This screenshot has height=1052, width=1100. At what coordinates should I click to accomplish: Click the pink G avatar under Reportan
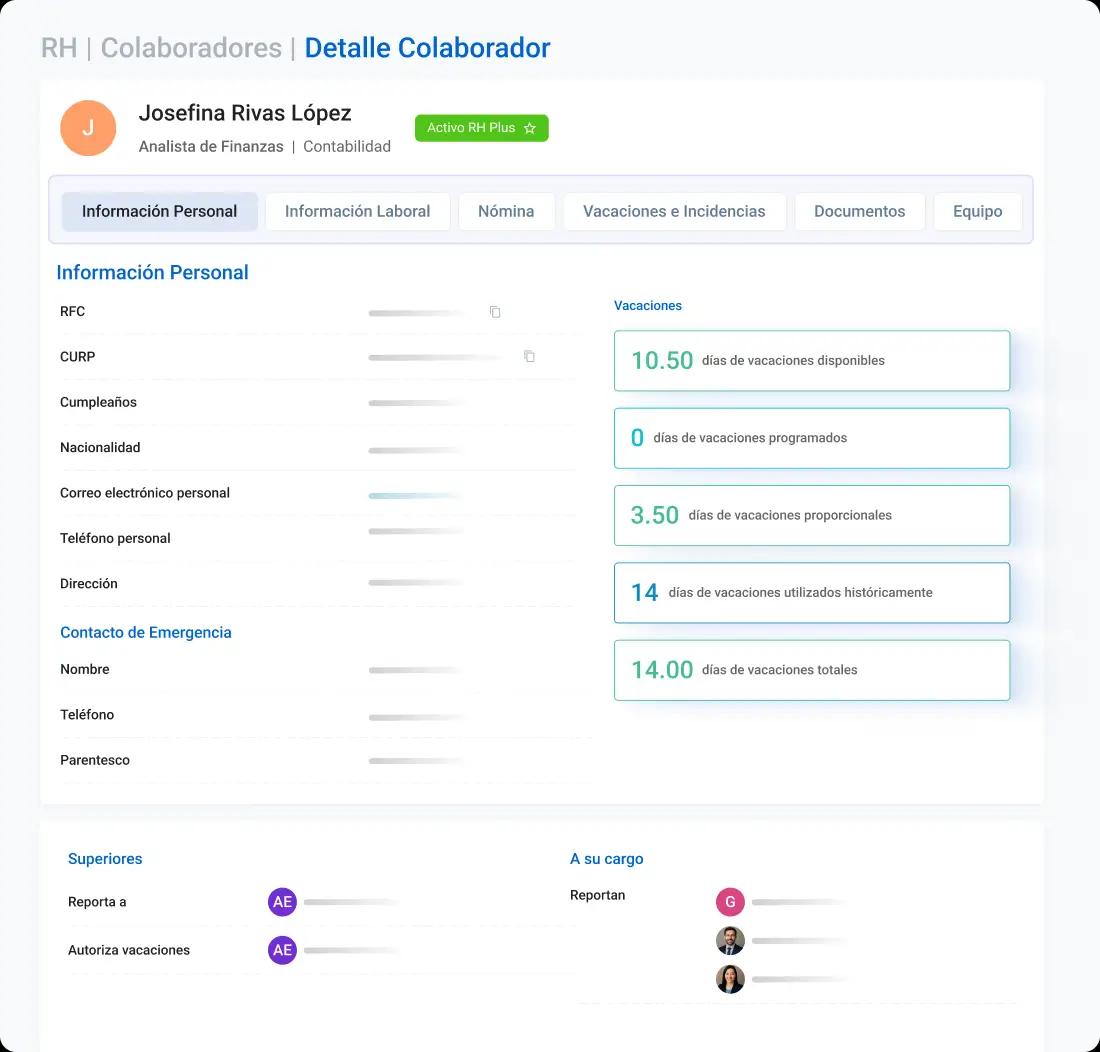click(730, 902)
